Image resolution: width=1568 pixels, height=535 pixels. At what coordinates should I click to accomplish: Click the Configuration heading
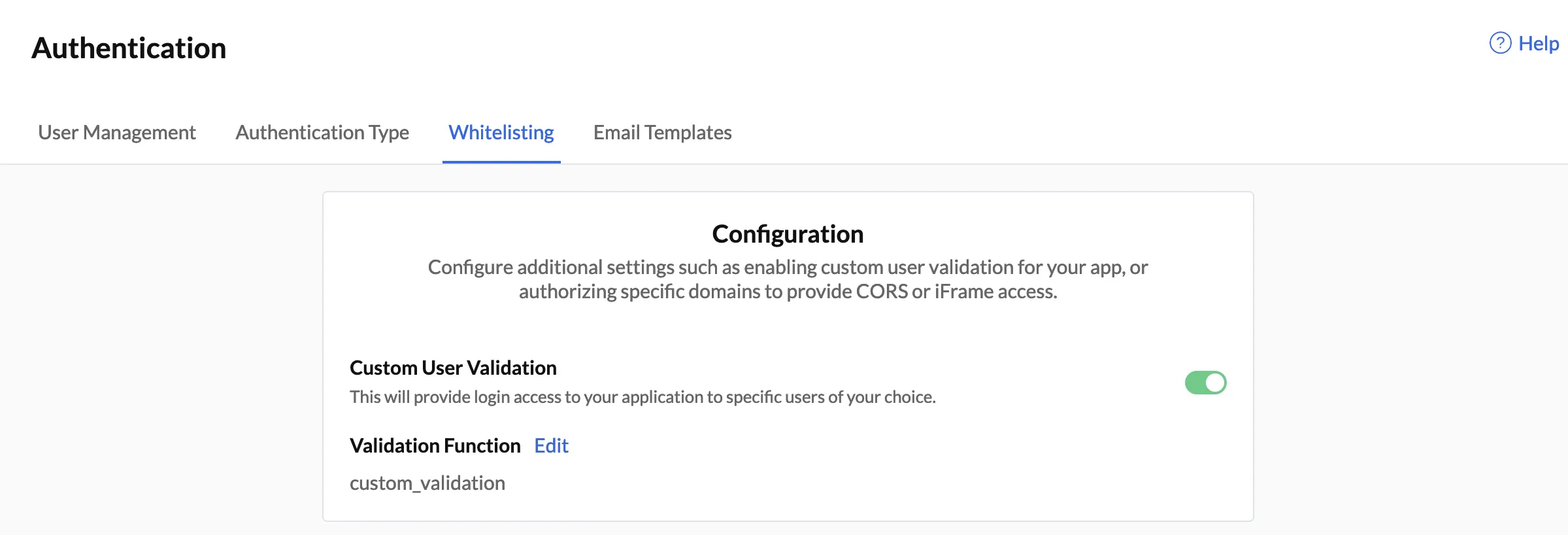pos(788,234)
